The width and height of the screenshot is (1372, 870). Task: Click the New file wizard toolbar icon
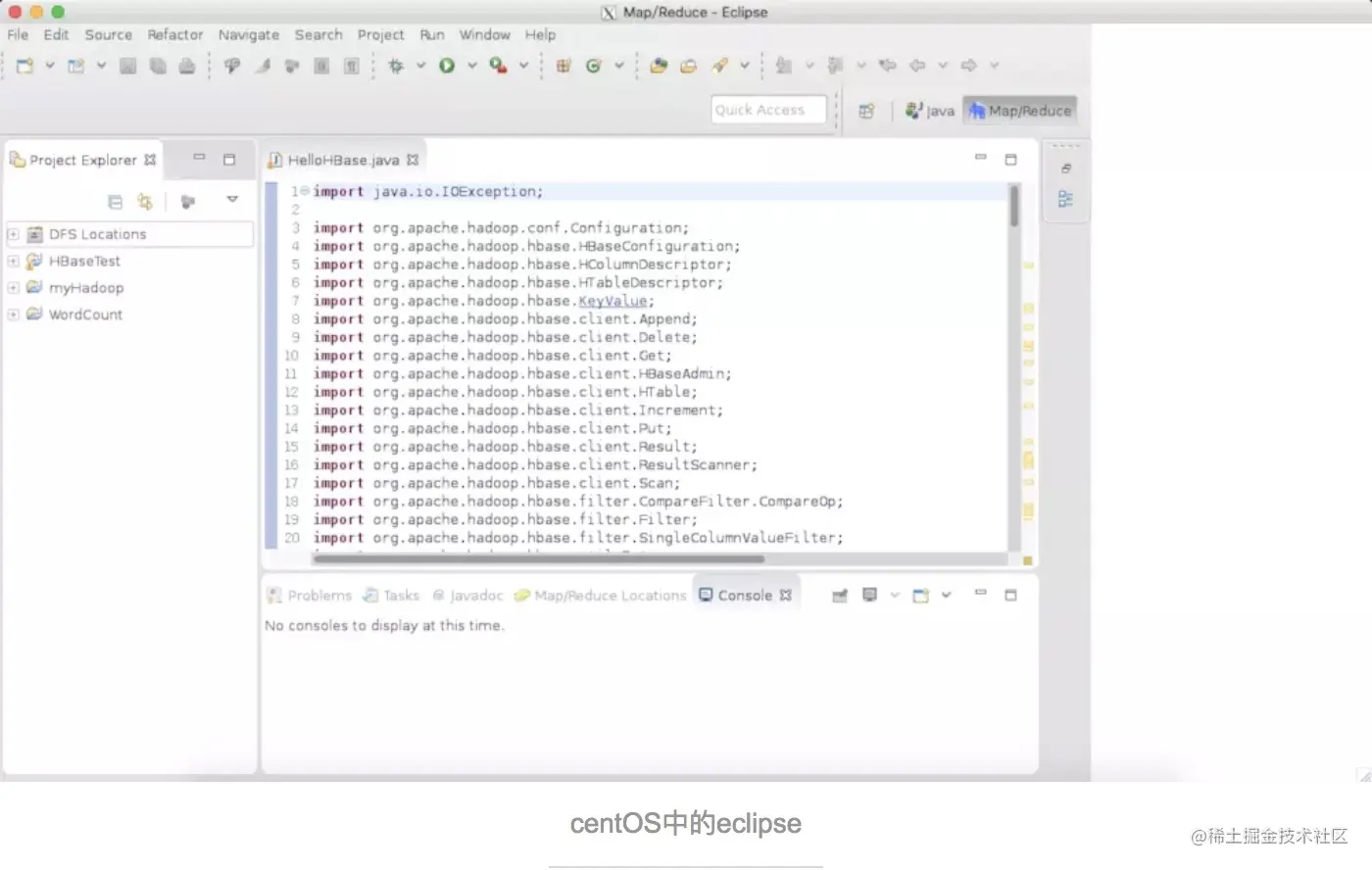pyautogui.click(x=24, y=66)
